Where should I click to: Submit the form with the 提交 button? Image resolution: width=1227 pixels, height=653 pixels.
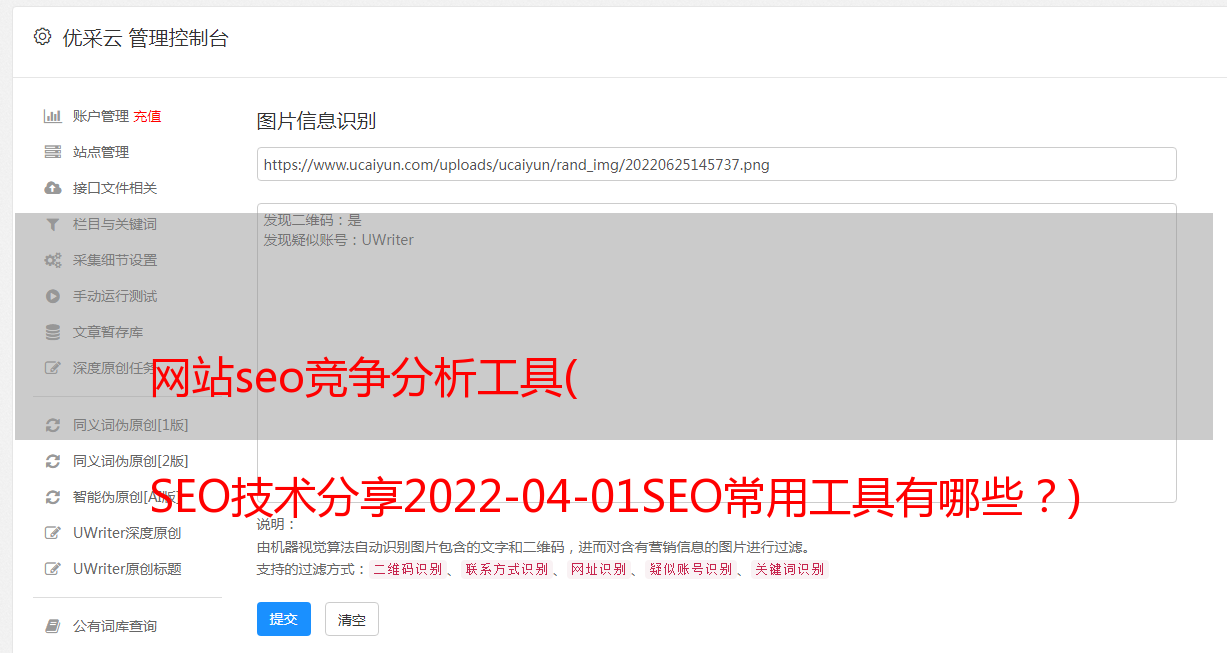point(284,619)
